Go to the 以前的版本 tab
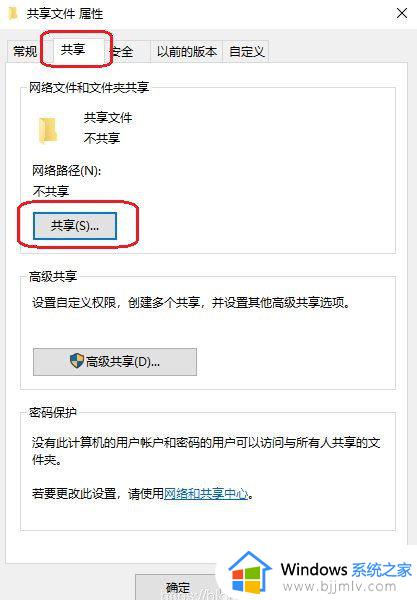This screenshot has width=417, height=600. (187, 51)
